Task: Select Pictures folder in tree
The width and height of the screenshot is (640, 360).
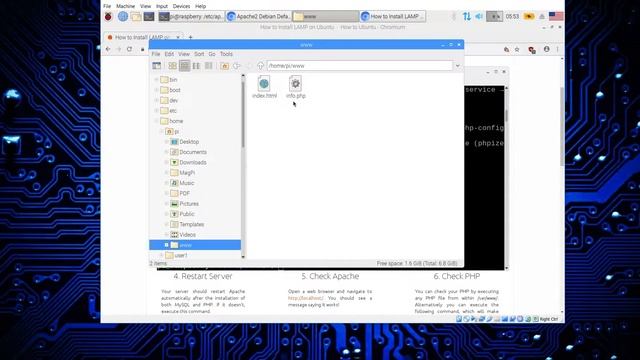Action: pyautogui.click(x=184, y=204)
